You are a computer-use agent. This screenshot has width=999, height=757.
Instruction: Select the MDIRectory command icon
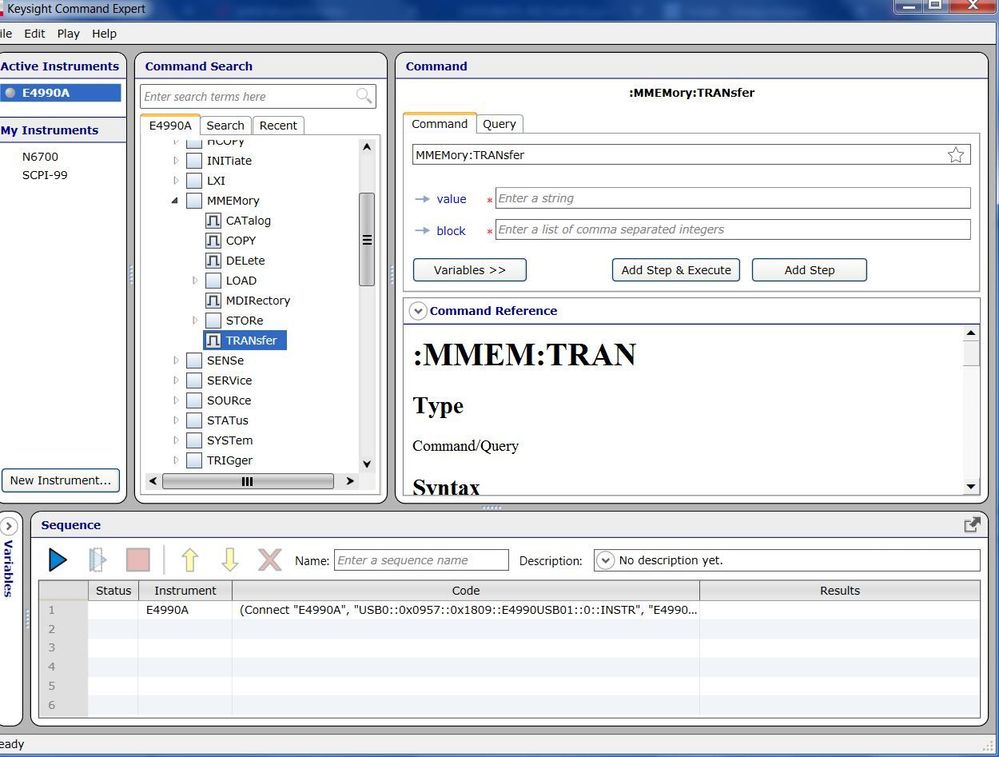[x=213, y=300]
